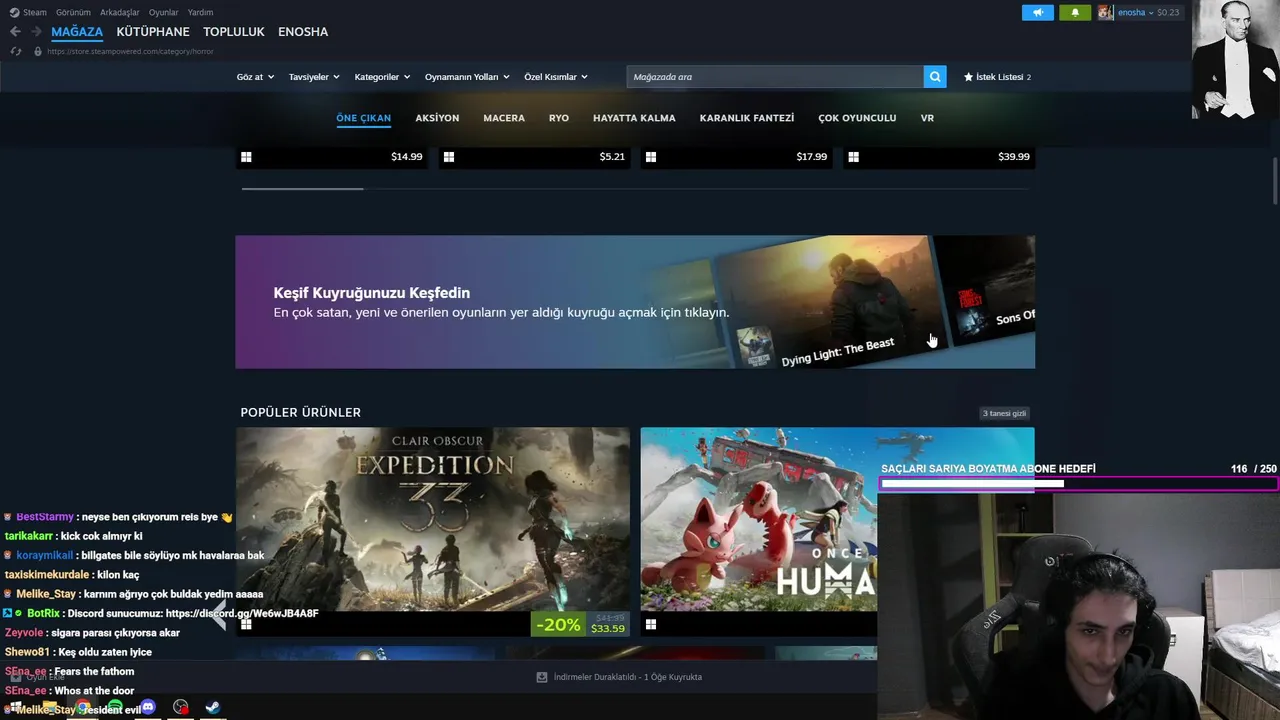Open the Oynamanın Yolları dropdown
This screenshot has width=1280, height=720.
pos(467,77)
